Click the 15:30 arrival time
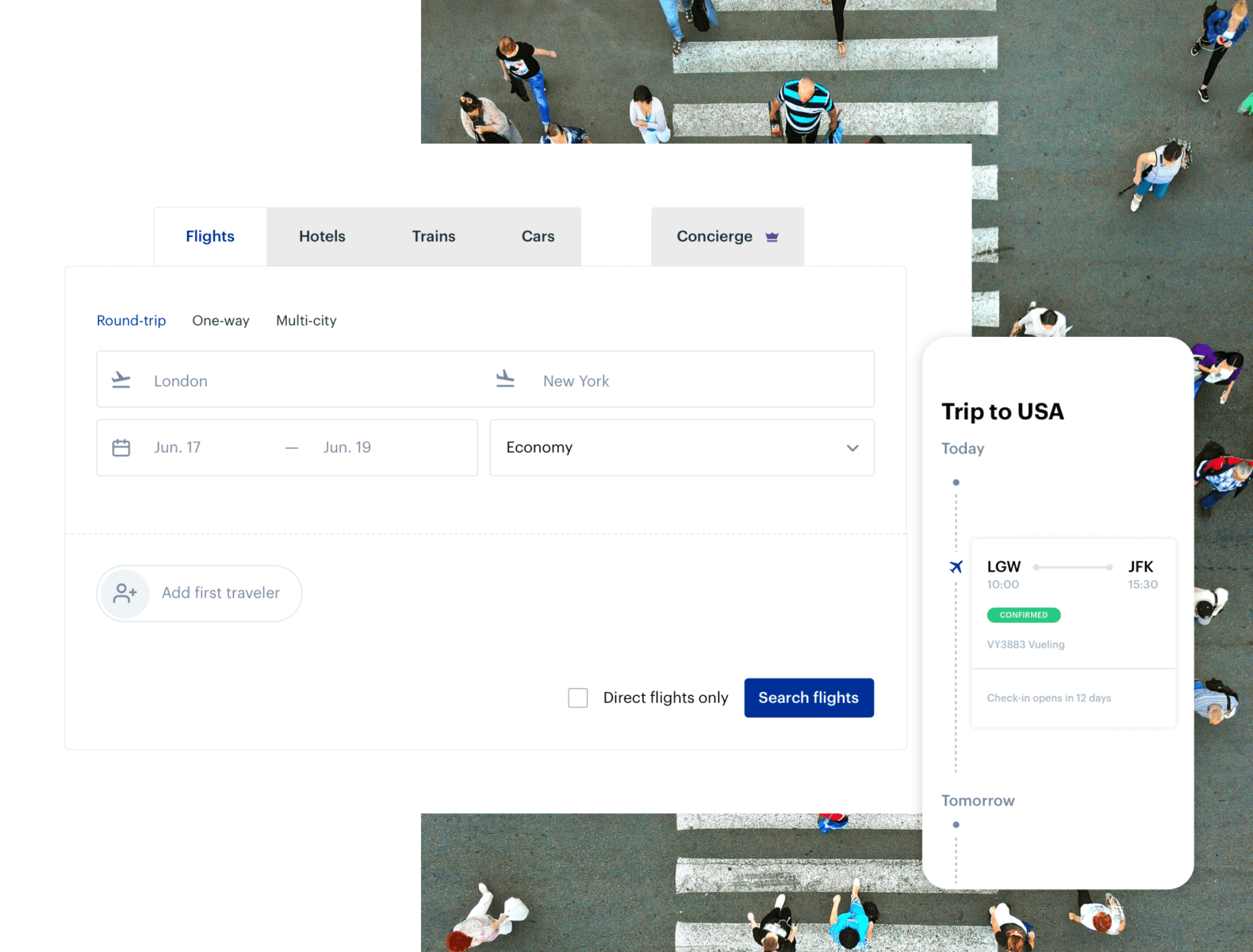The width and height of the screenshot is (1253, 952). (1143, 585)
